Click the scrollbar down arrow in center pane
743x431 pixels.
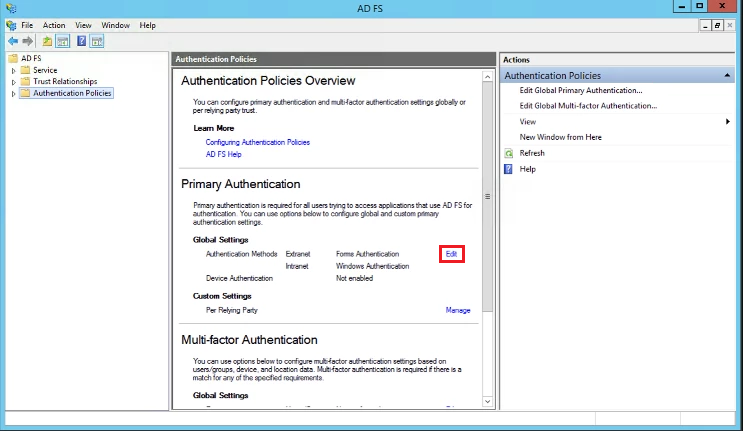click(x=487, y=402)
